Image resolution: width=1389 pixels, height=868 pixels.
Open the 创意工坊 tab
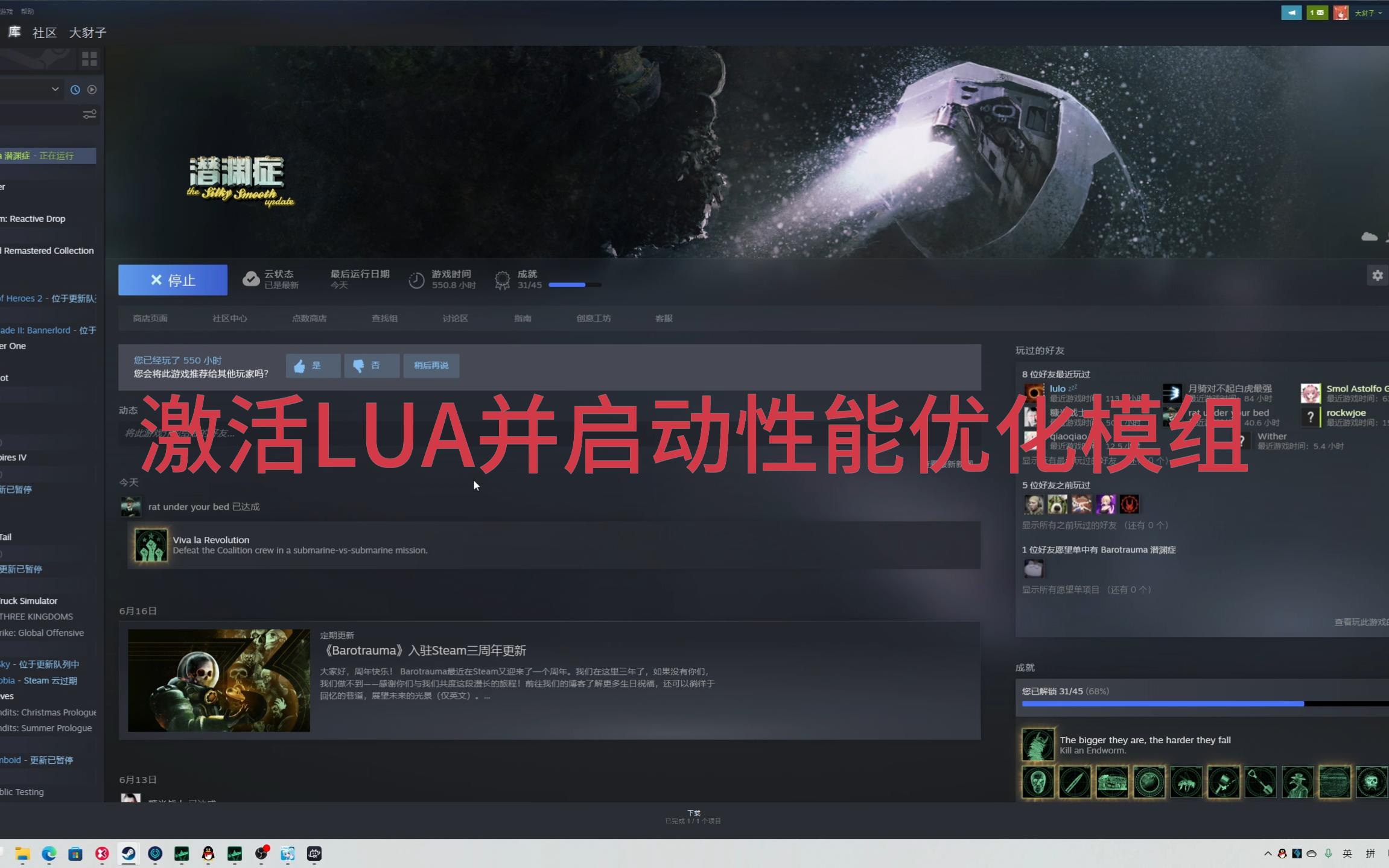[x=593, y=318]
